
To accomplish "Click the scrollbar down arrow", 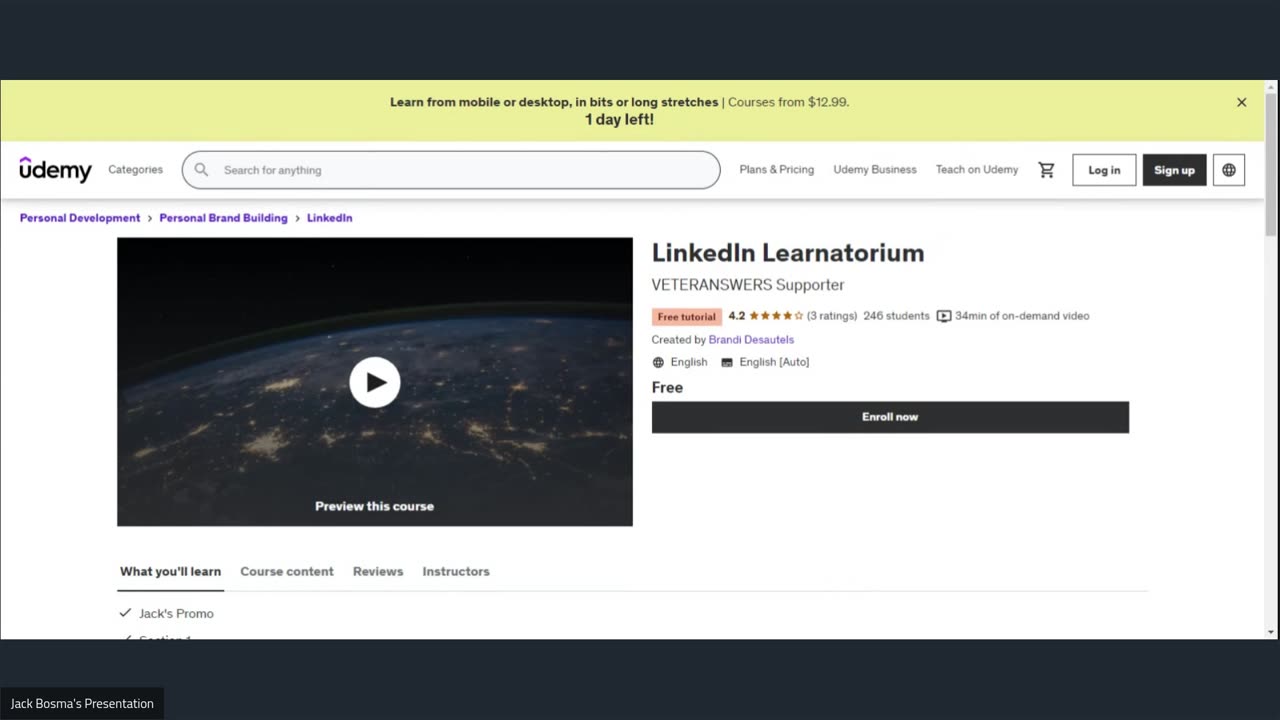I will tap(1271, 632).
